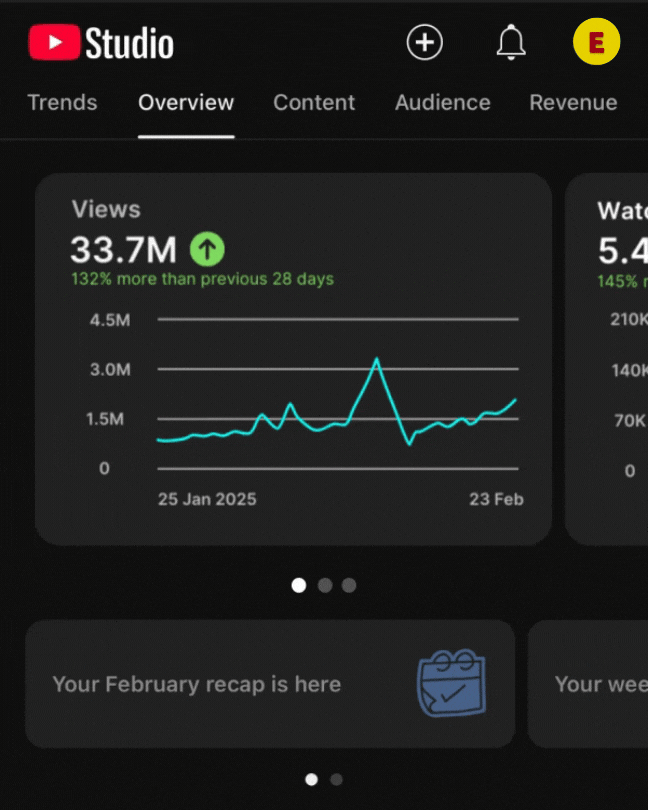
Task: Go to the Revenue tab
Action: [573, 102]
